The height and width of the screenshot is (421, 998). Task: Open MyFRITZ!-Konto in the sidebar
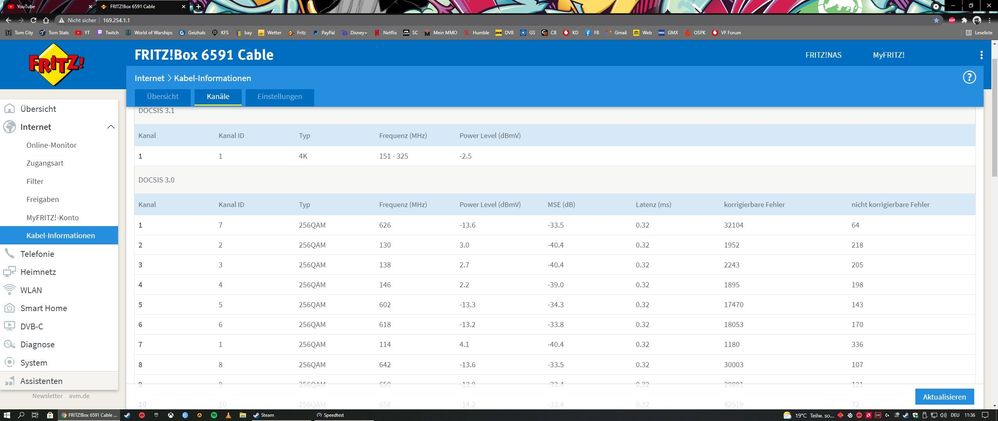[x=52, y=217]
